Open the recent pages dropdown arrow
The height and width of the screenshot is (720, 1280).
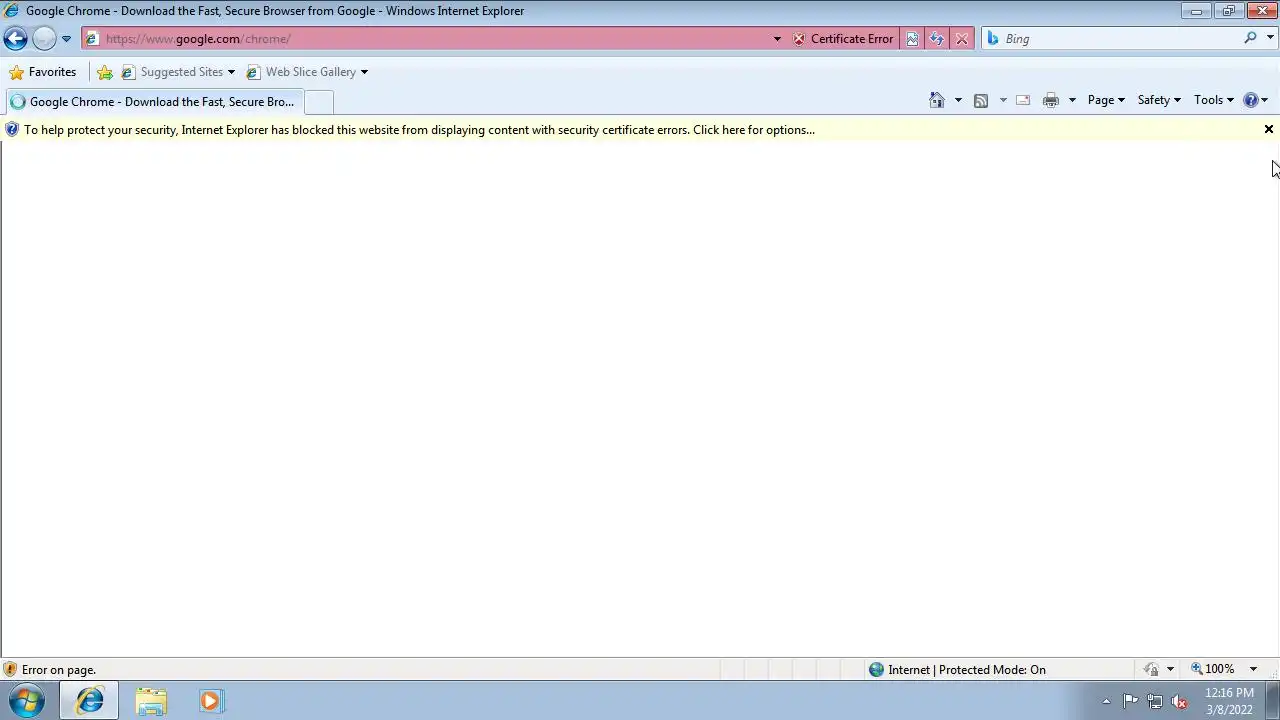click(x=66, y=39)
